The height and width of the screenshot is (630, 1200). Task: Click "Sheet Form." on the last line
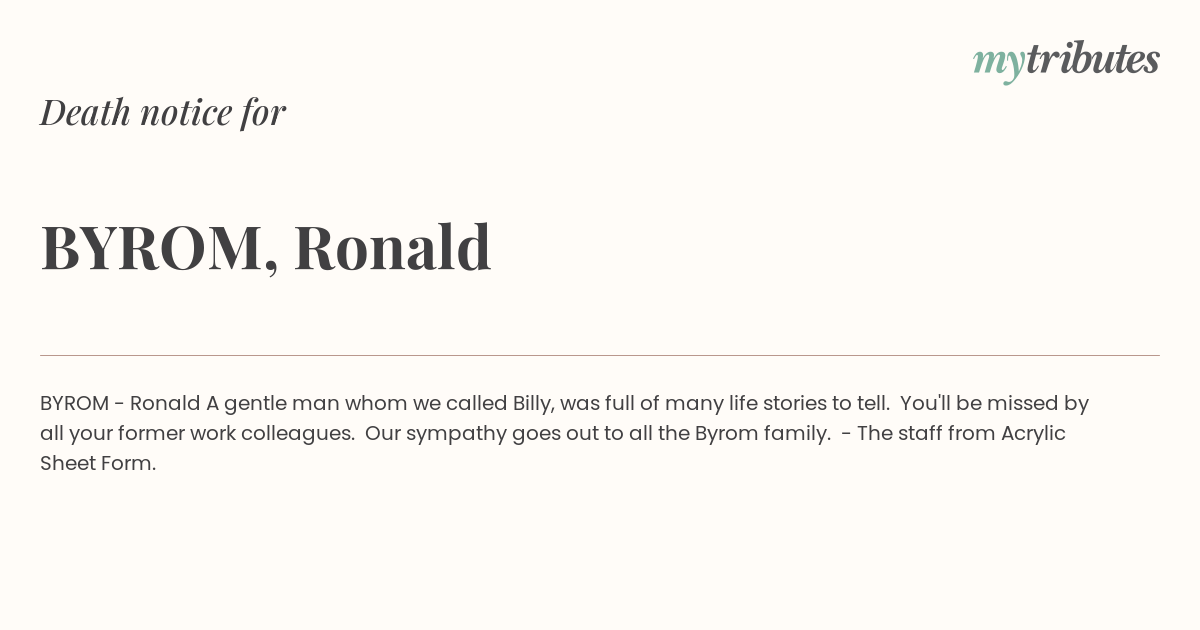click(98, 464)
